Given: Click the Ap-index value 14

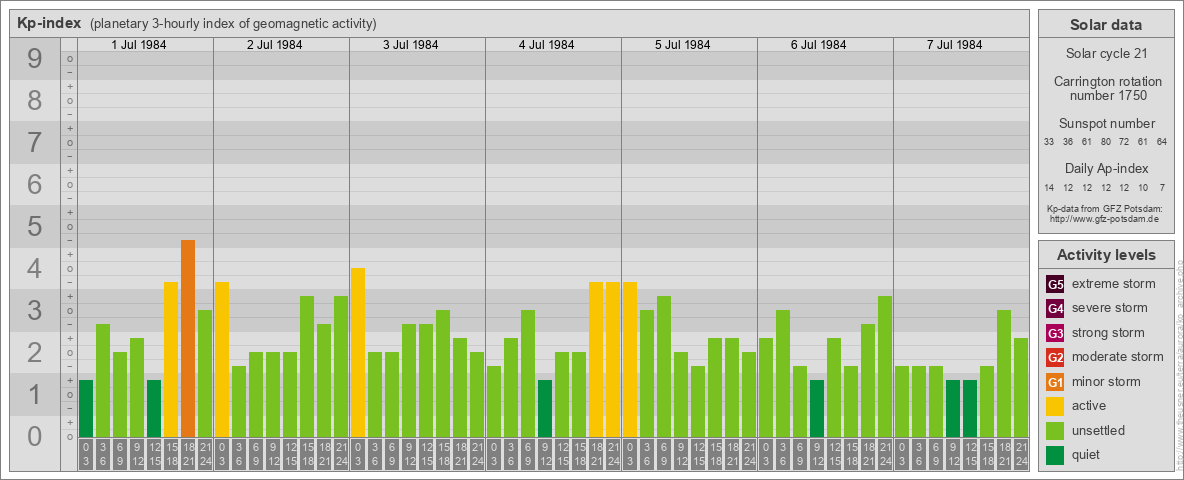Looking at the screenshot, I should coord(1049,187).
